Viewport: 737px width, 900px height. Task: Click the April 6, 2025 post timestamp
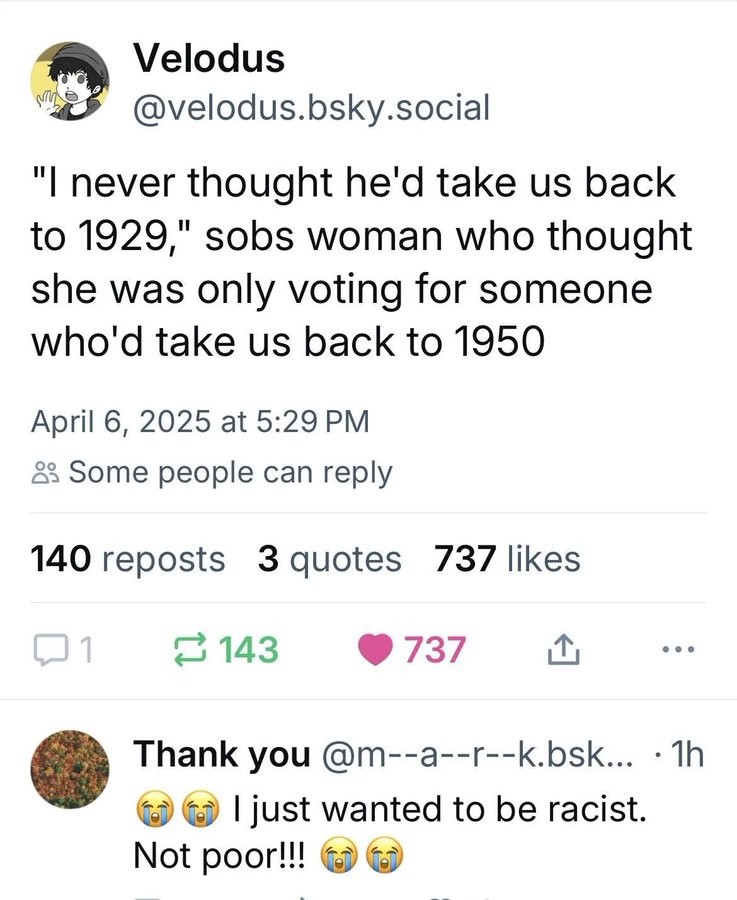click(200, 421)
